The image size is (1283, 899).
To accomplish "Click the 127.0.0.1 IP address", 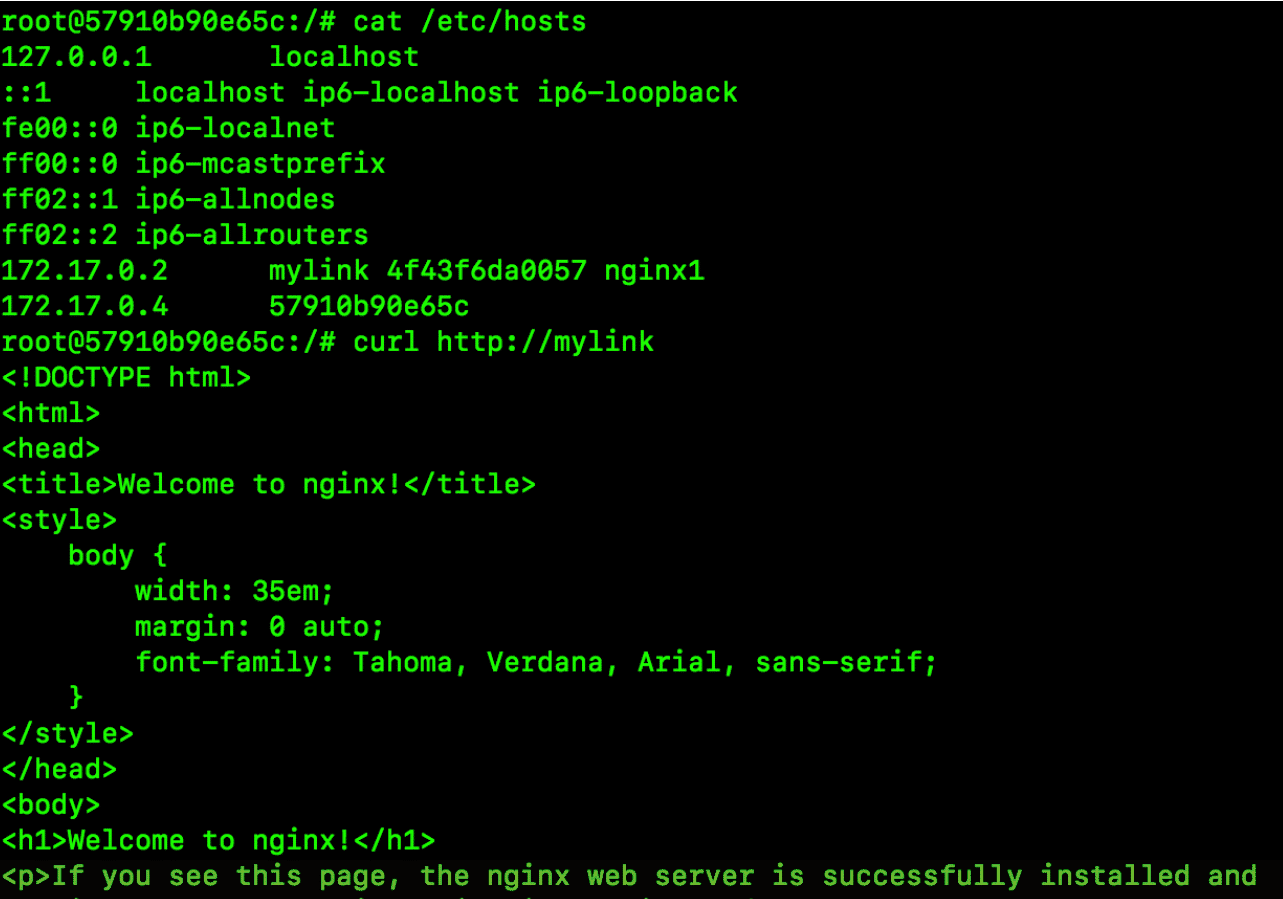I will coord(76,57).
